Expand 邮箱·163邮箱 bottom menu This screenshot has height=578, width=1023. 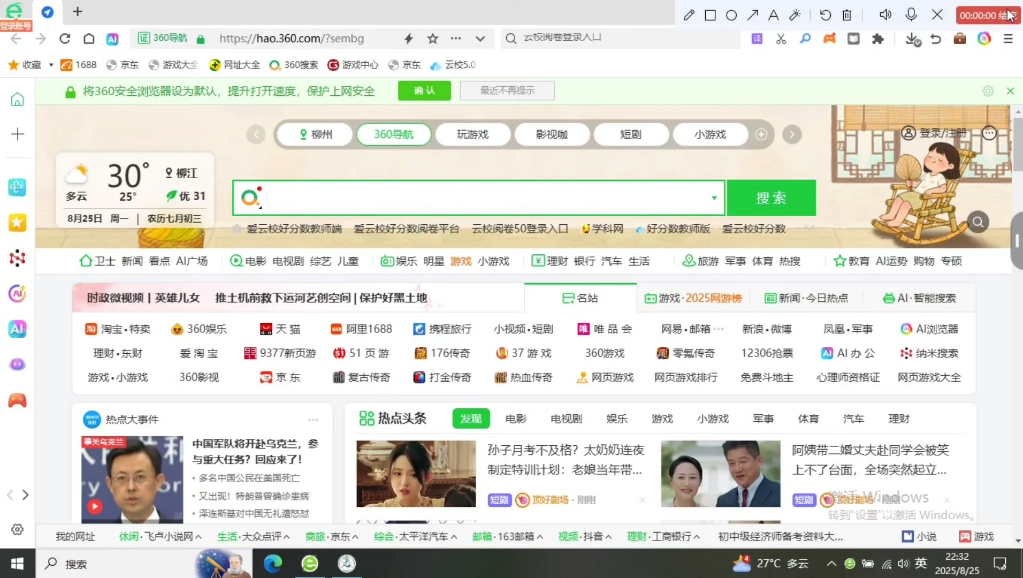tap(508, 536)
